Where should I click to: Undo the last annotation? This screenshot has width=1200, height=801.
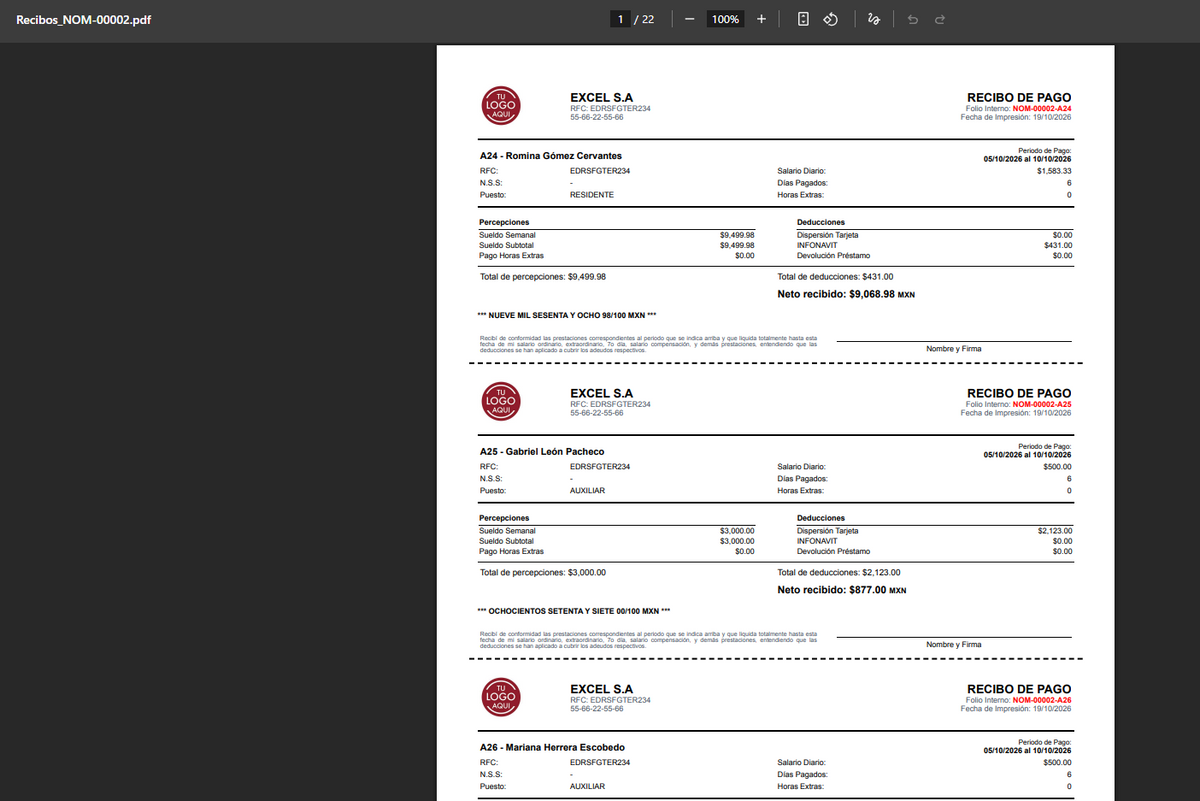[x=912, y=19]
